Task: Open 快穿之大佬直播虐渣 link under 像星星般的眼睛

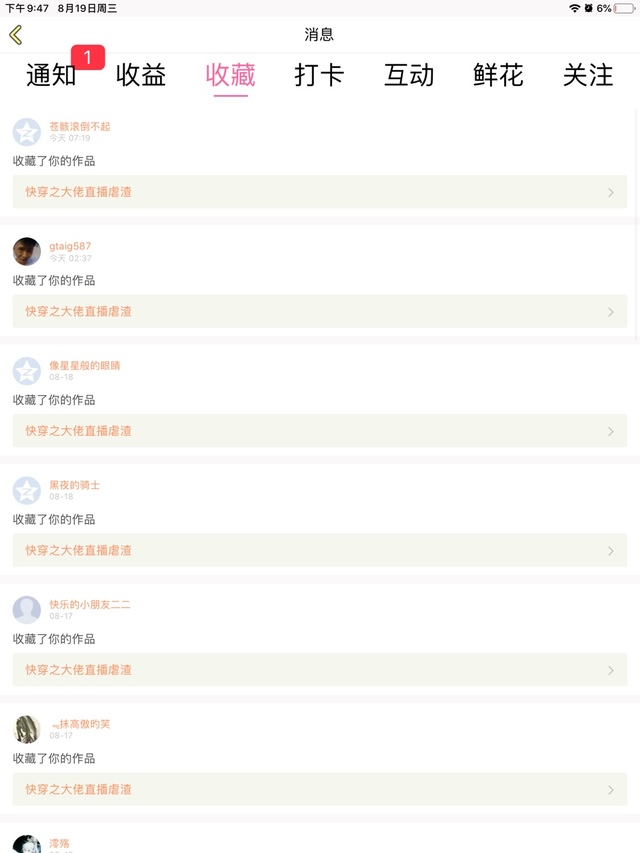Action: 79,431
